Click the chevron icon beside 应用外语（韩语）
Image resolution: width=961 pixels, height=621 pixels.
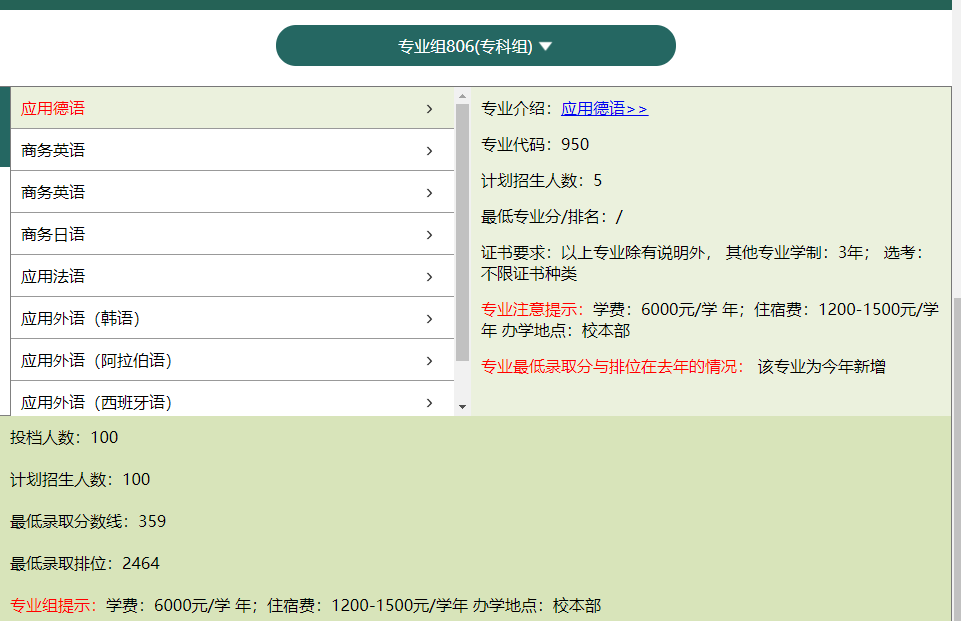(x=428, y=318)
